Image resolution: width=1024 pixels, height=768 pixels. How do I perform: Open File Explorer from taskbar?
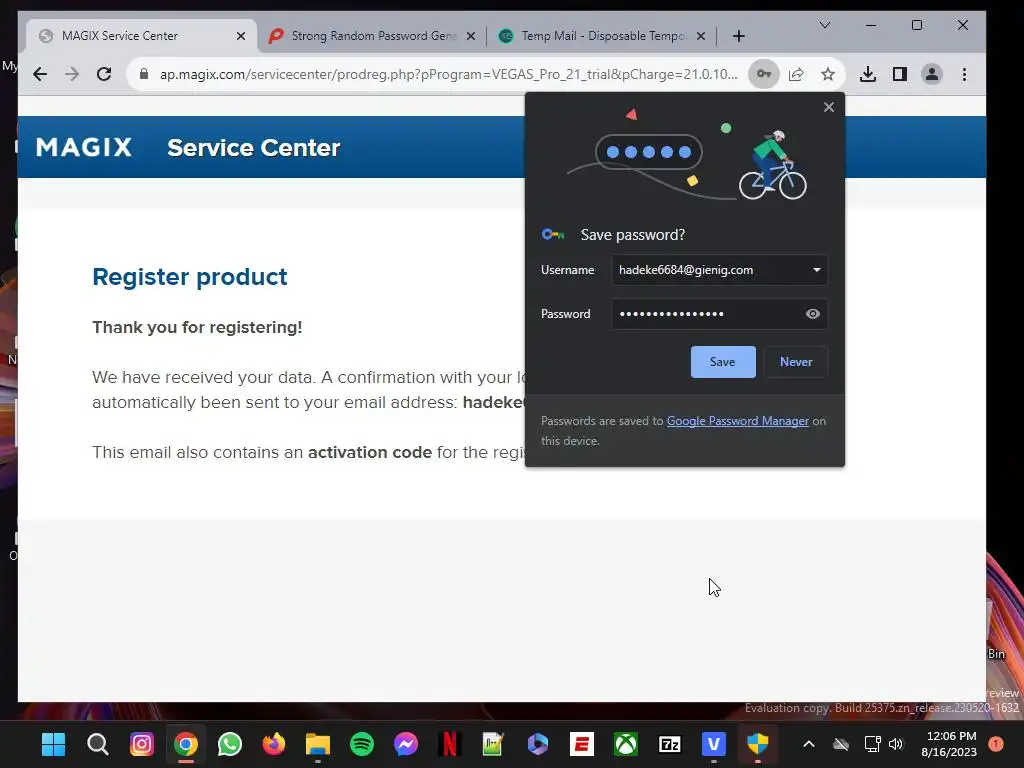(318, 744)
